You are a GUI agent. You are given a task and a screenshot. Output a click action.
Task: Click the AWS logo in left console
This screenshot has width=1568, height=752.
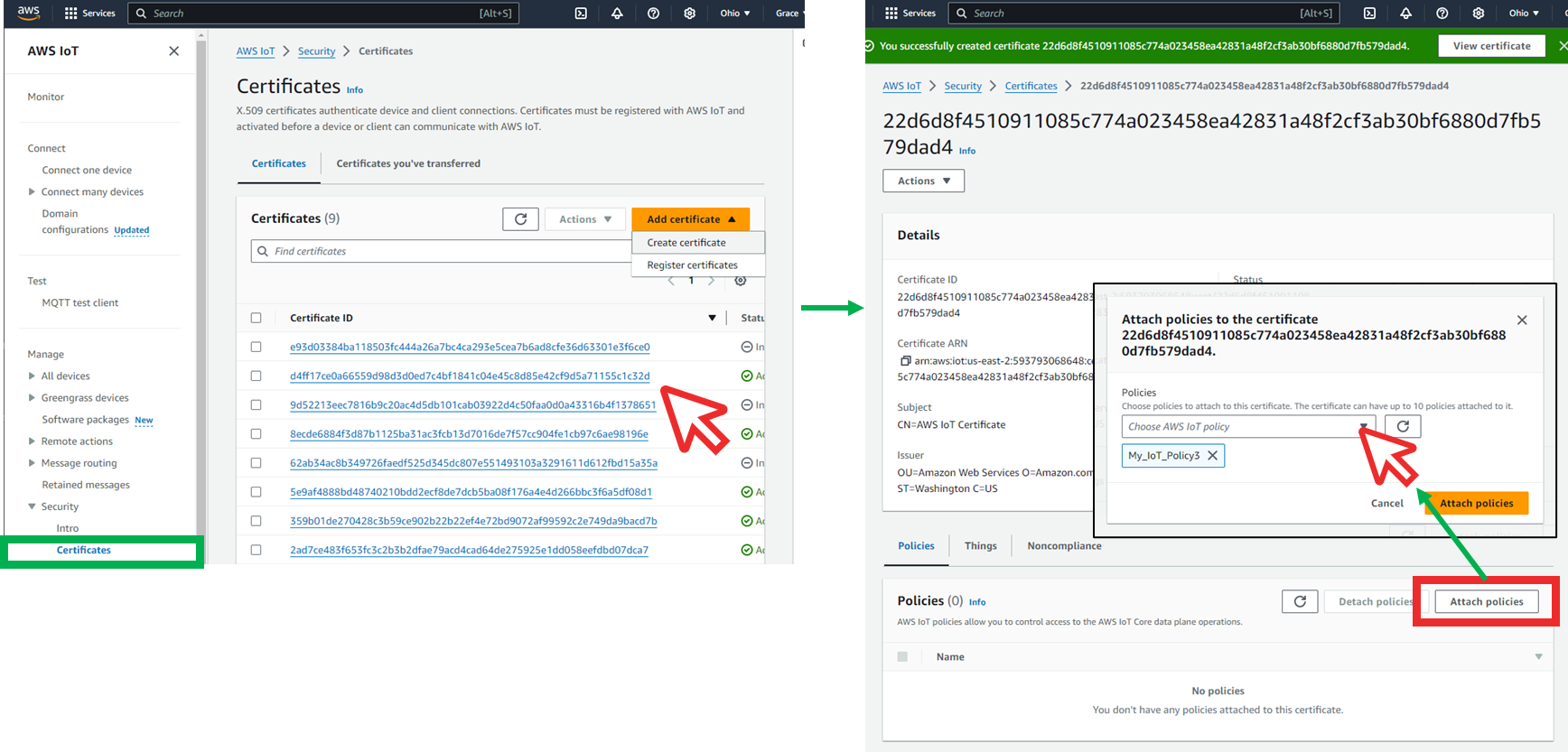coord(28,13)
